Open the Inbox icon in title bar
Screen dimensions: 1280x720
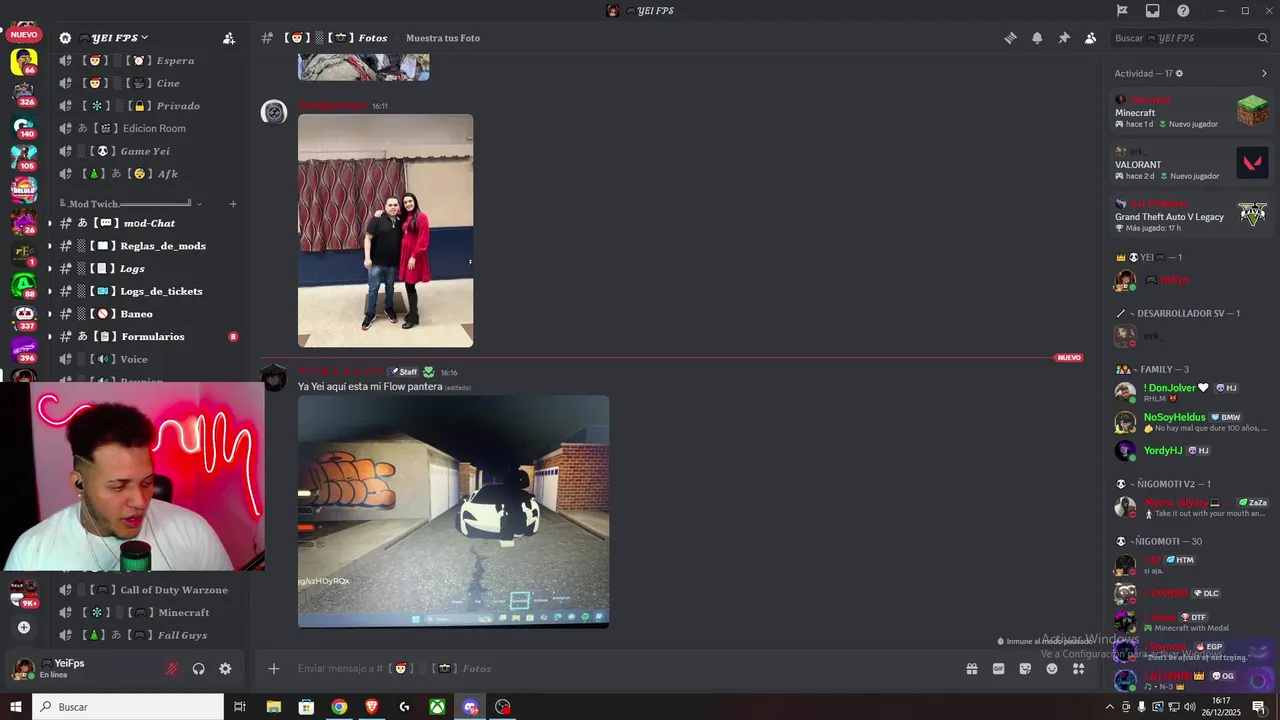[x=1153, y=11]
